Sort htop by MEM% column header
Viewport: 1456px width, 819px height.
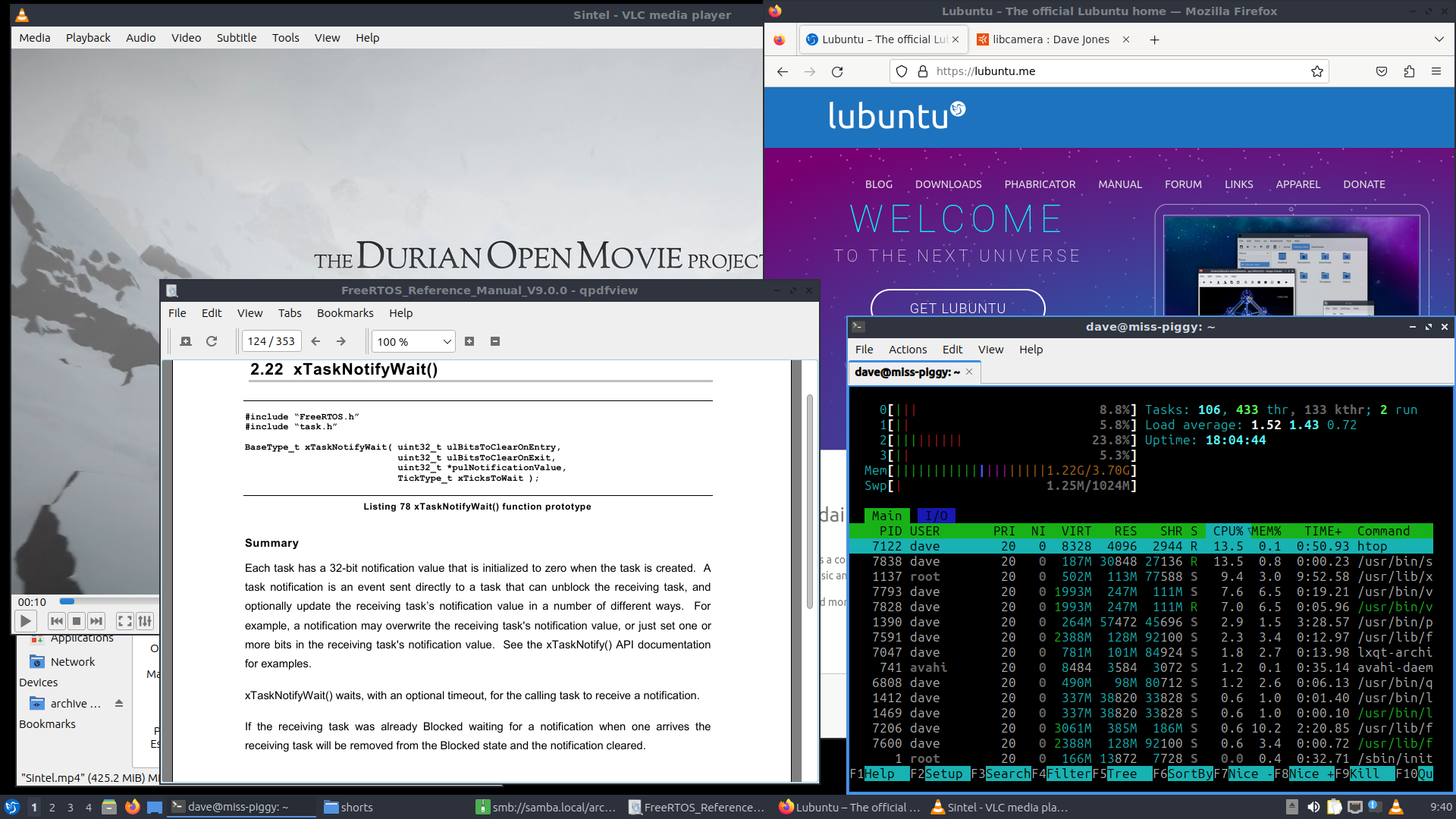click(1266, 531)
